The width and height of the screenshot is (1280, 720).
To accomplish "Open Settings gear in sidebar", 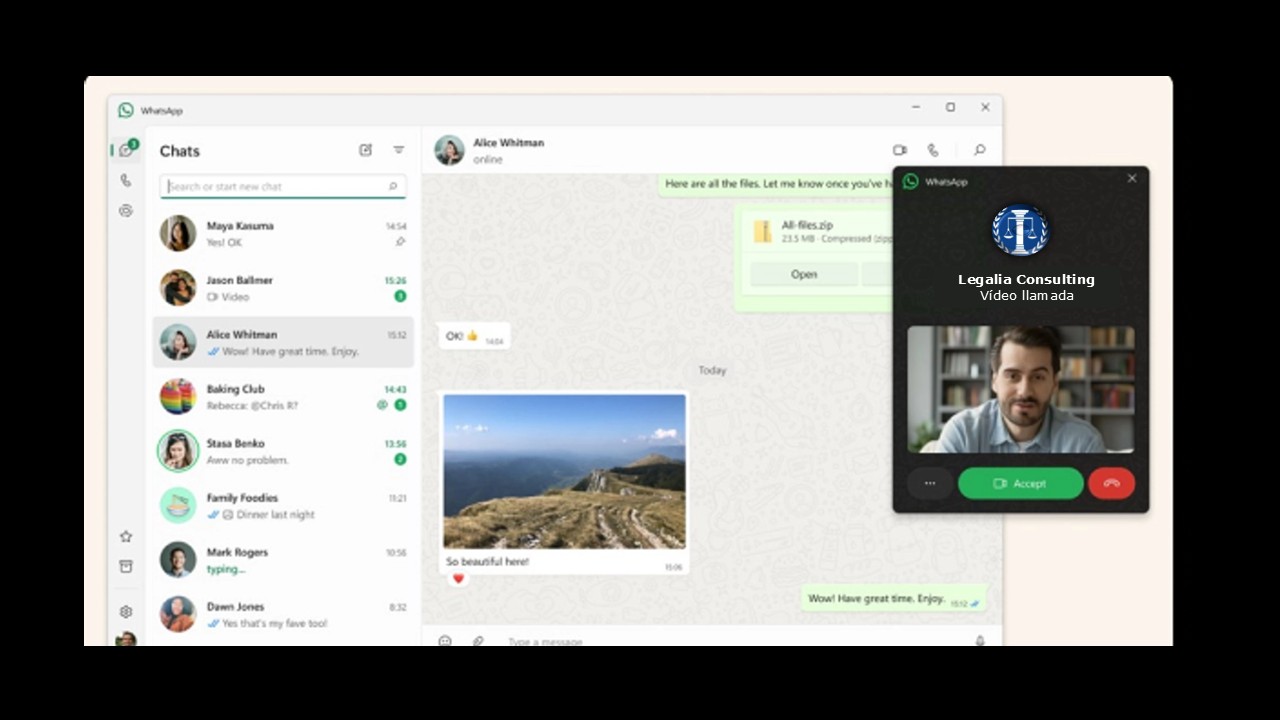I will (x=125, y=611).
